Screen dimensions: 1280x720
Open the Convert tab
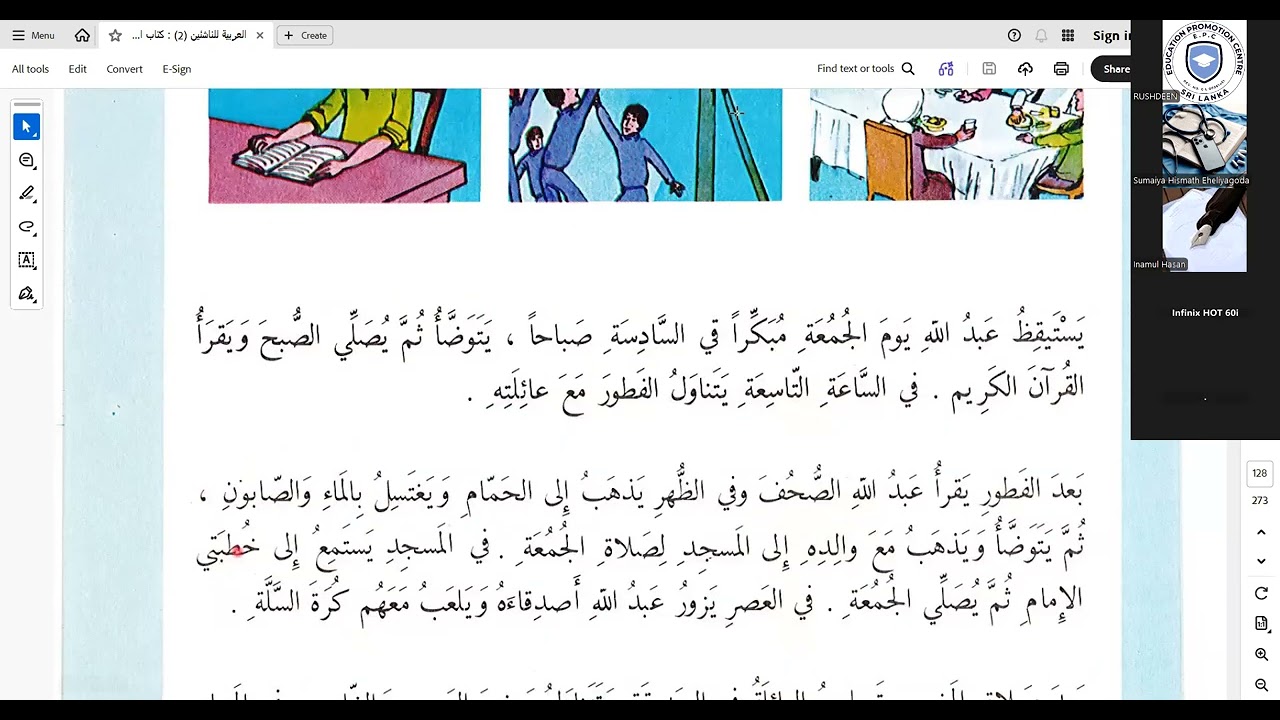point(125,69)
